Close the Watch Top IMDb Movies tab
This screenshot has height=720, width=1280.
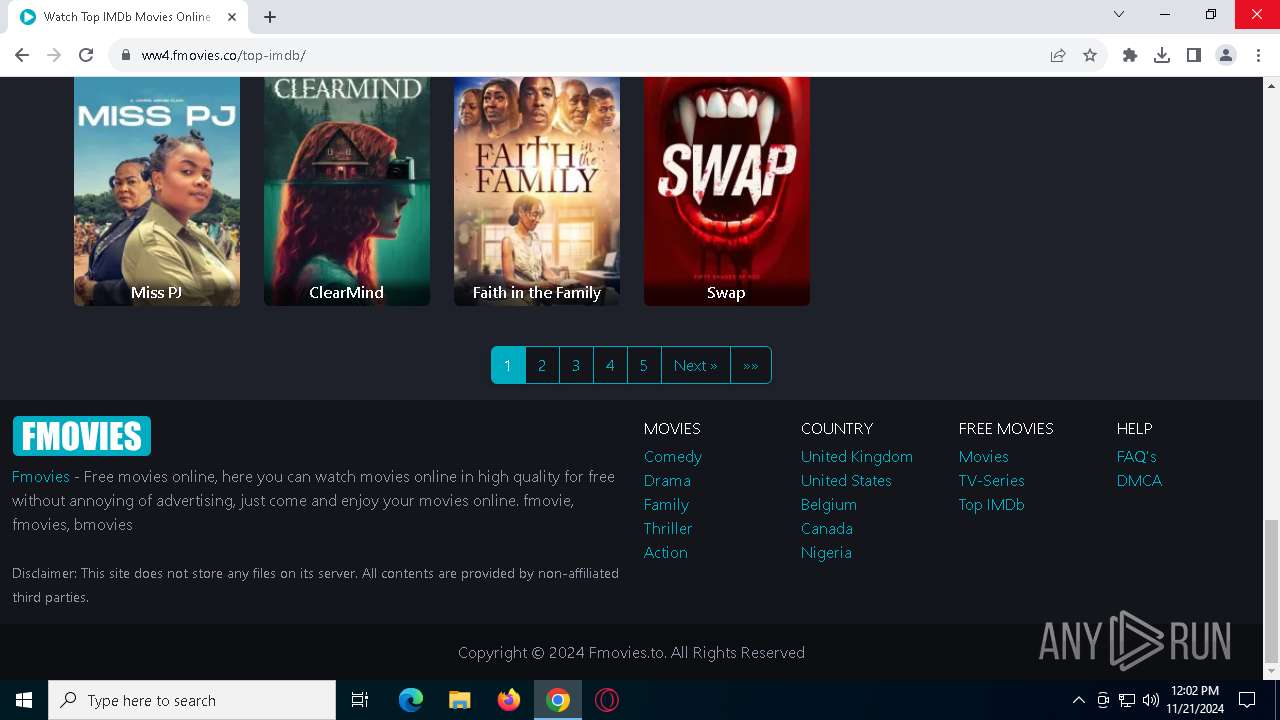(x=233, y=17)
